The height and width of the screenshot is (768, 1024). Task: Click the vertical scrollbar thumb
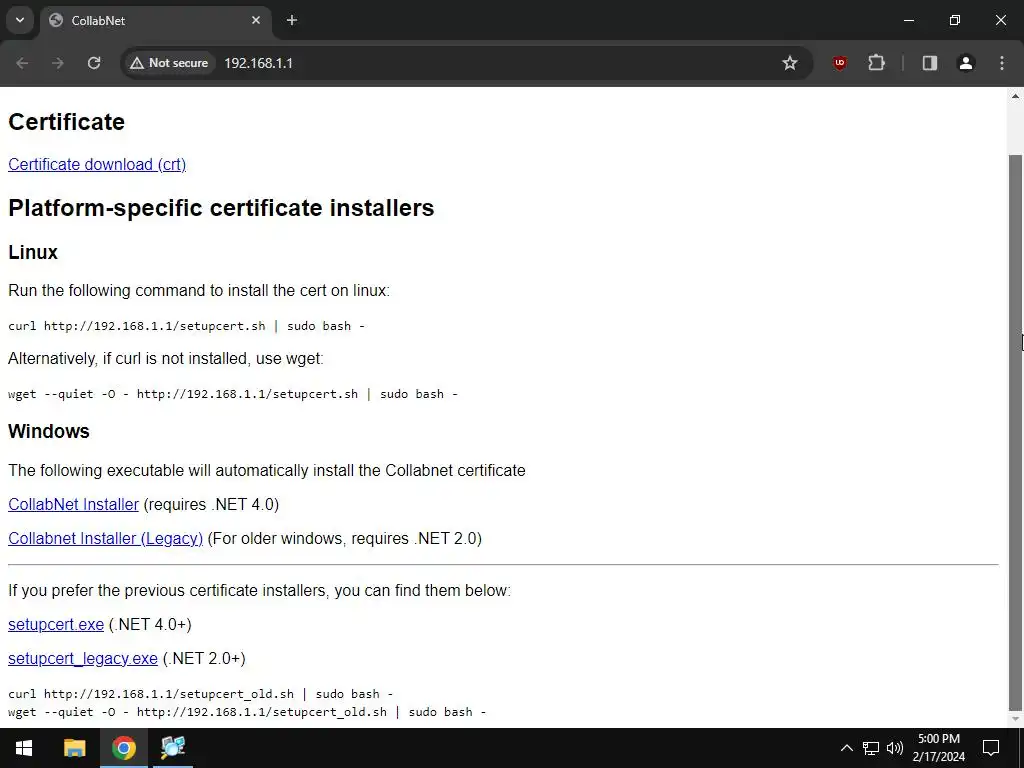pos(1016,432)
